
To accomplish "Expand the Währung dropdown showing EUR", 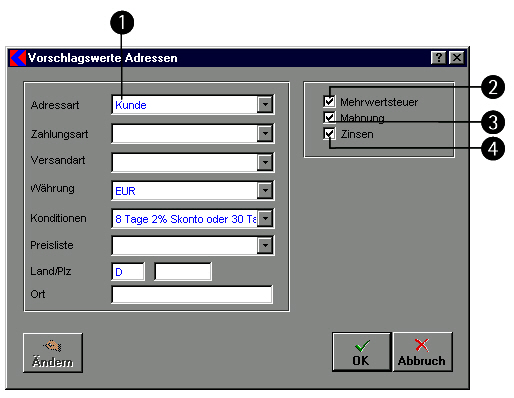I will tap(265, 191).
